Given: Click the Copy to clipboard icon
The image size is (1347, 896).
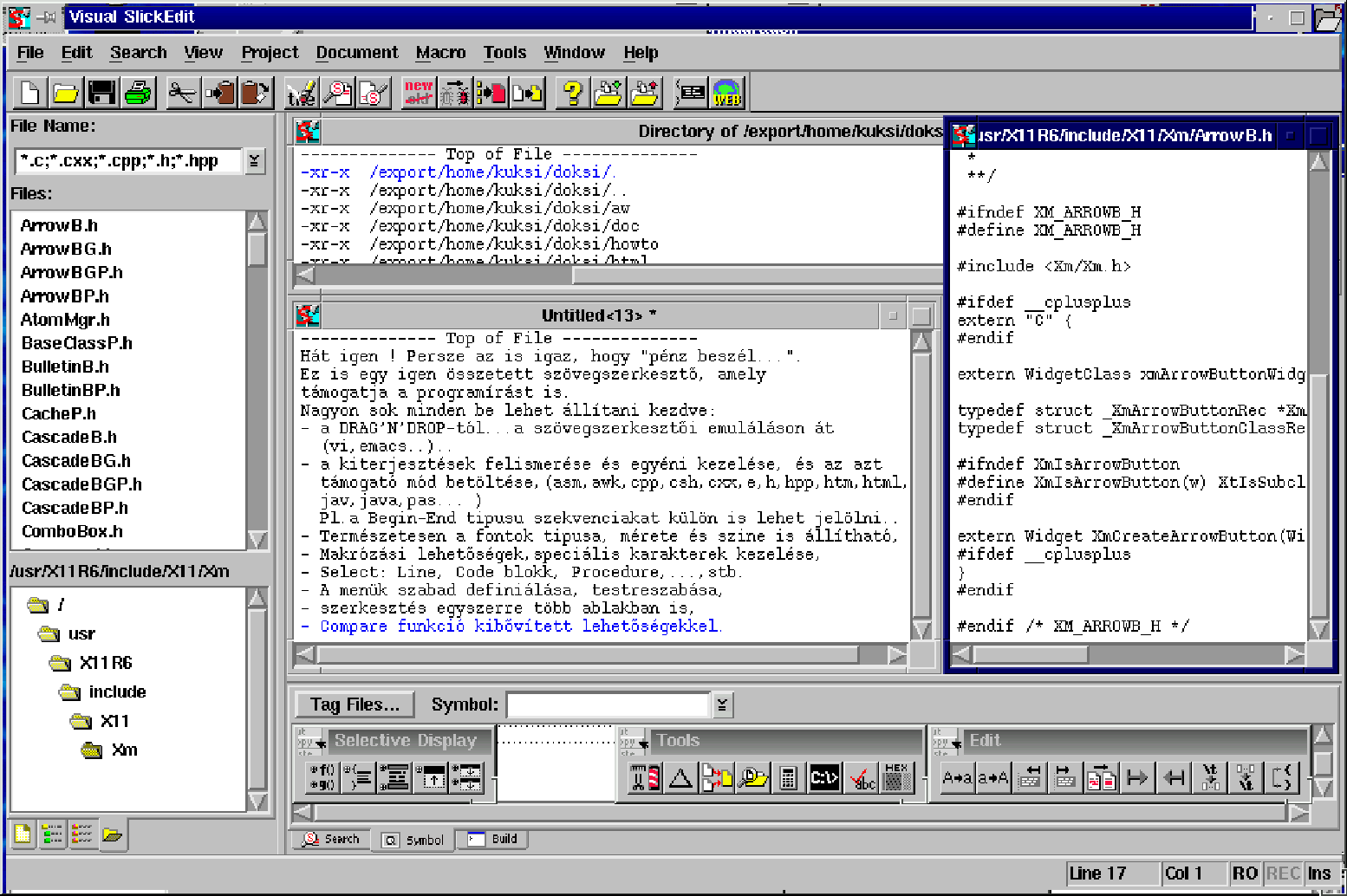Looking at the screenshot, I should [x=220, y=92].
